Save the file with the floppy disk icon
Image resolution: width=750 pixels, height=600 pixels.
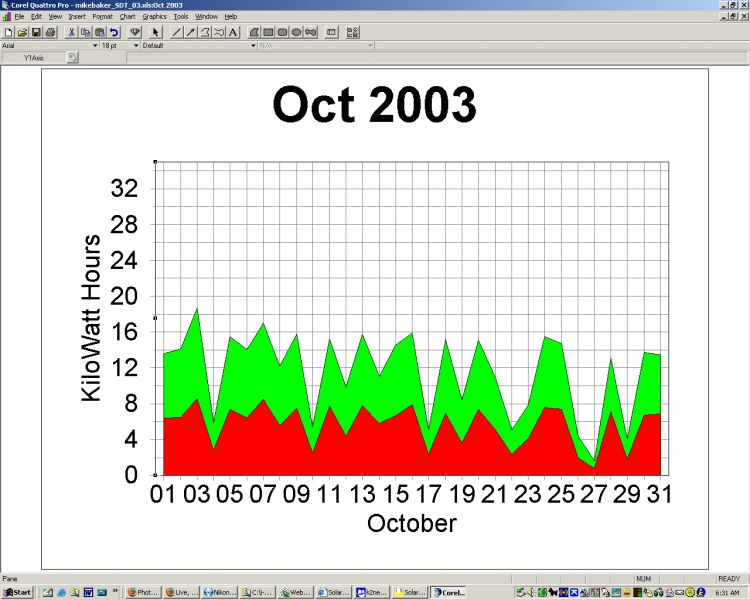tap(35, 32)
